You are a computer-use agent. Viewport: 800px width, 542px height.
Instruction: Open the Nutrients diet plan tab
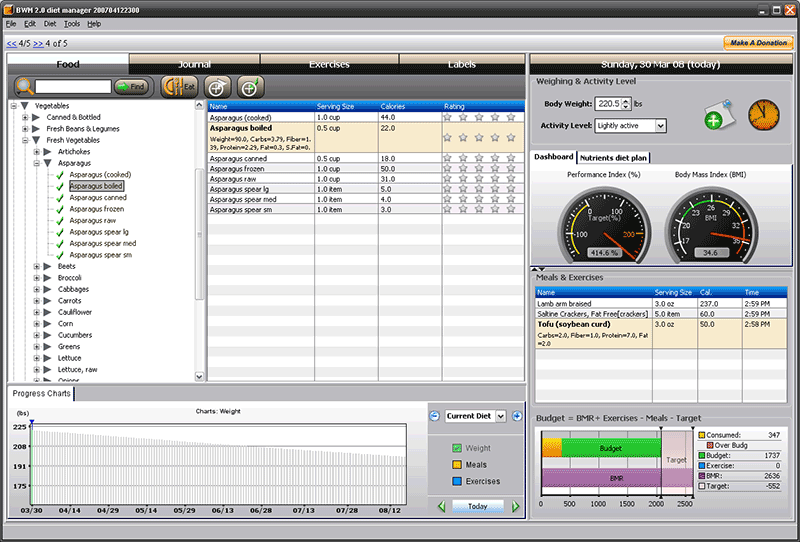[613, 158]
